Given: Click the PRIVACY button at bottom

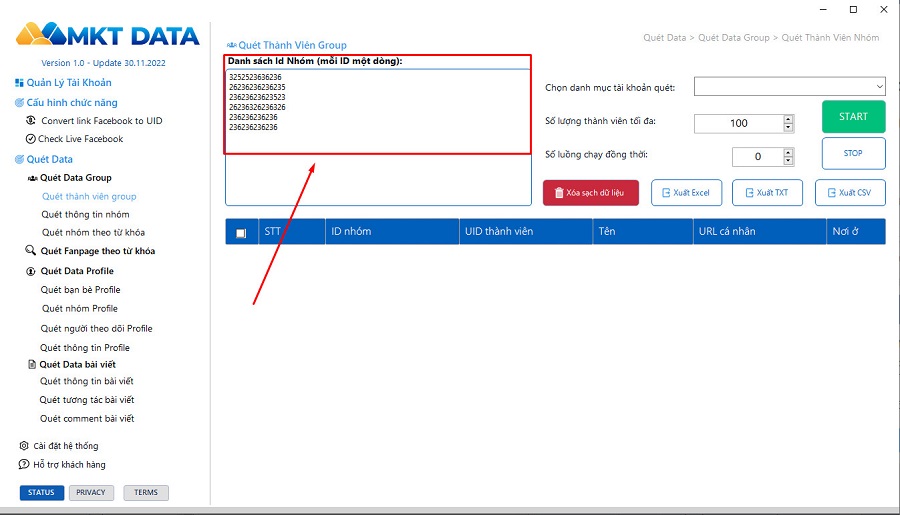Looking at the screenshot, I should click(91, 493).
